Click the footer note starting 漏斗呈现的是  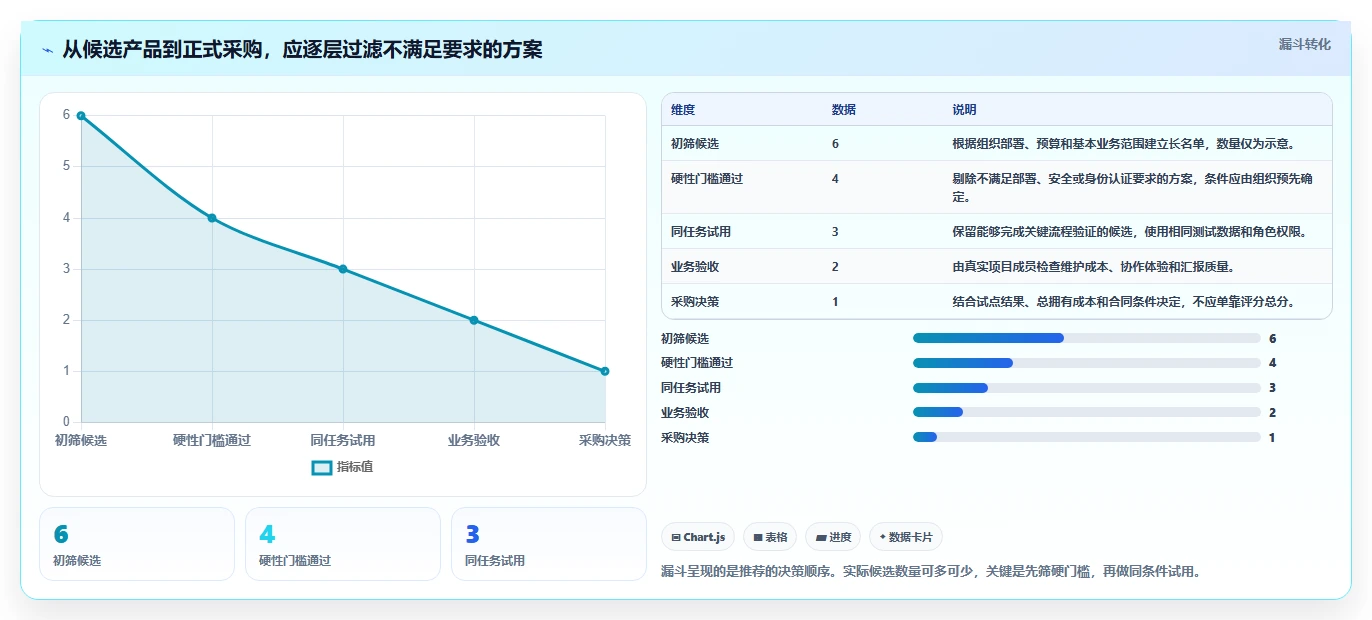click(931, 572)
